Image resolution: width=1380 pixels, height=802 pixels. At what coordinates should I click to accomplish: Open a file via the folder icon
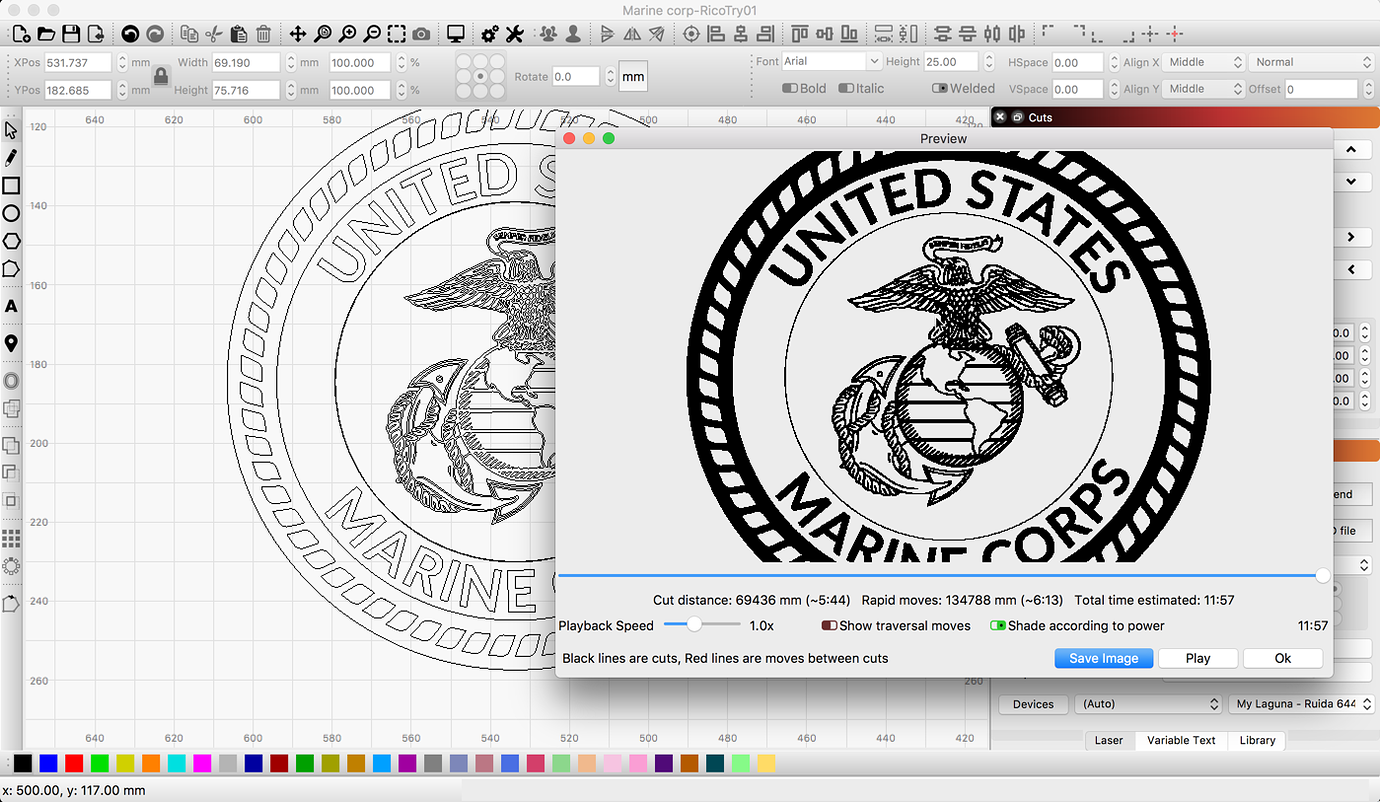click(46, 34)
